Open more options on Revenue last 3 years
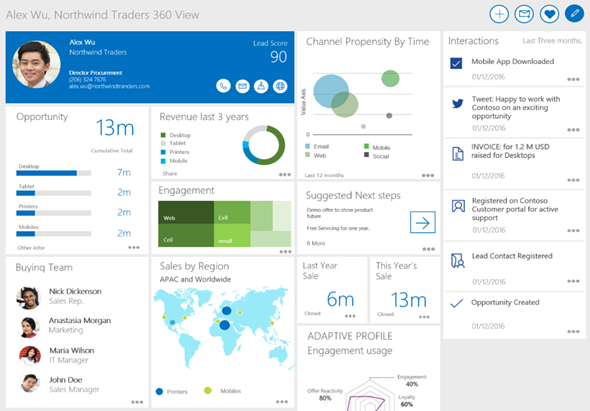The height and width of the screenshot is (411, 590). pos(285,174)
